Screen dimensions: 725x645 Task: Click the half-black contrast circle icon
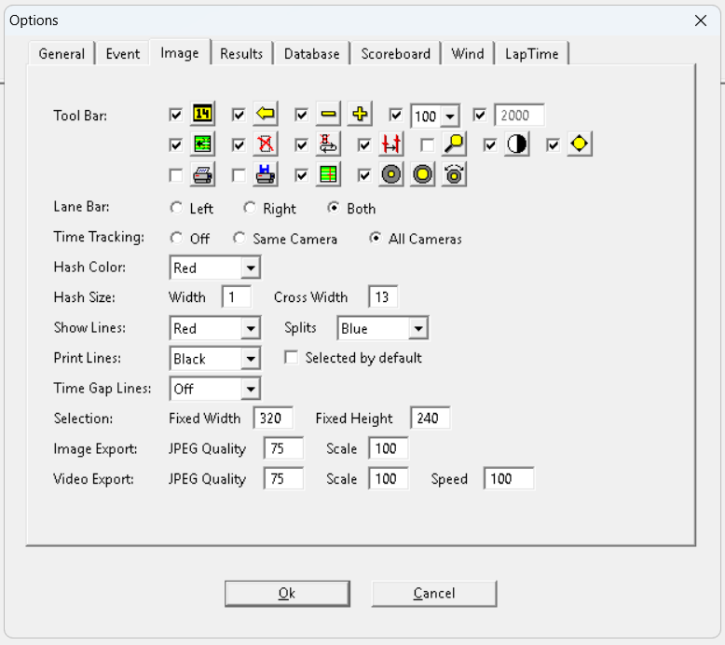coord(516,145)
